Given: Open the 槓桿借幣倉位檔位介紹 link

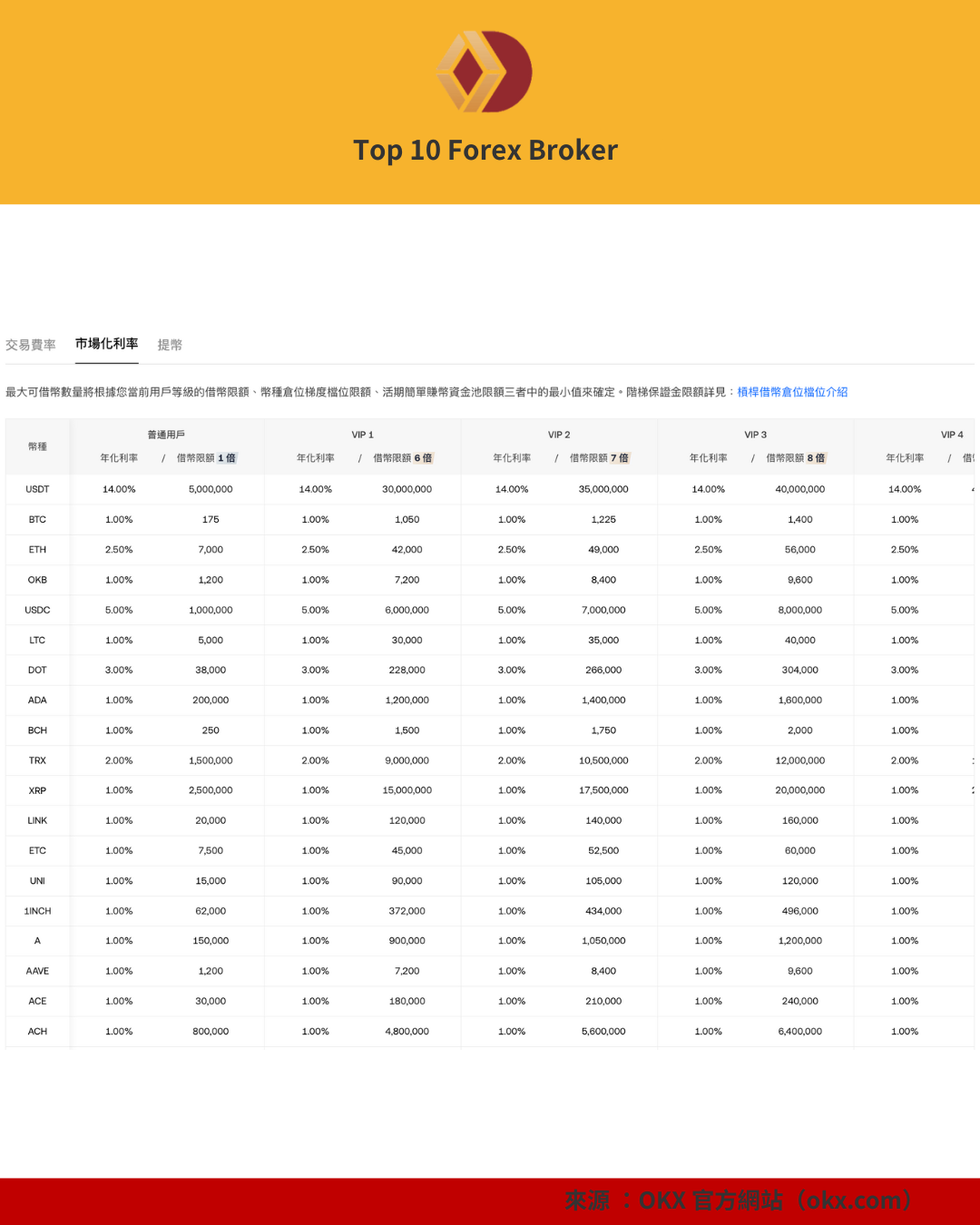Looking at the screenshot, I should [x=792, y=392].
